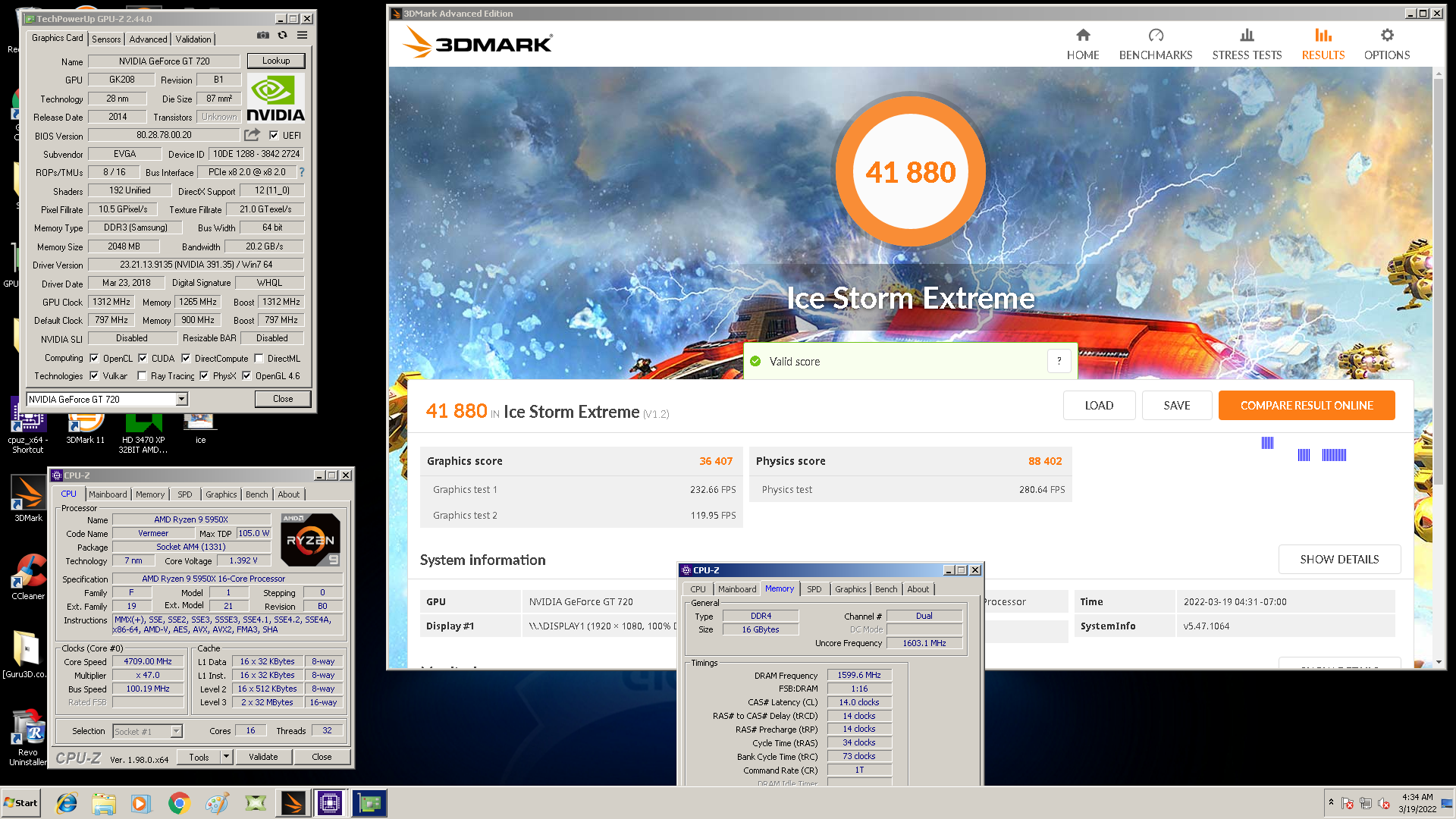Click the Validate button in CPU-Z
Image resolution: width=1456 pixels, height=819 pixels.
(x=263, y=757)
